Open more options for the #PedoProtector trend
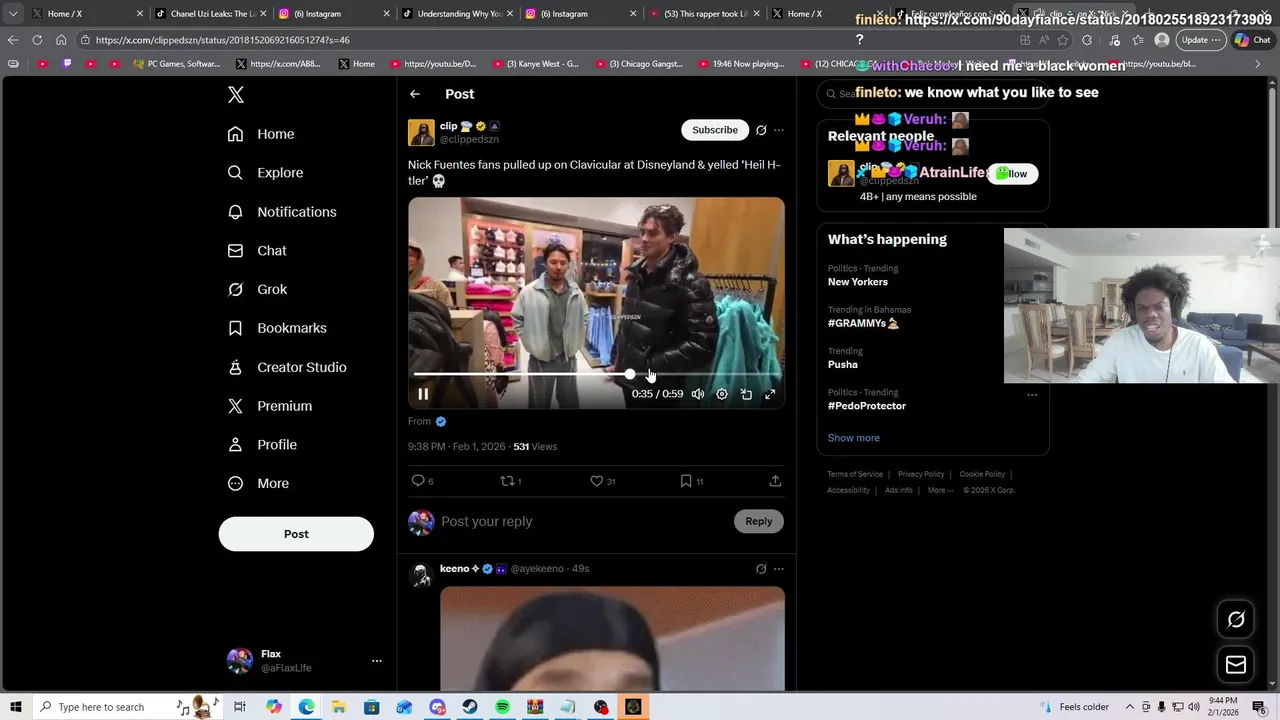This screenshot has width=1280, height=720. 1032,394
